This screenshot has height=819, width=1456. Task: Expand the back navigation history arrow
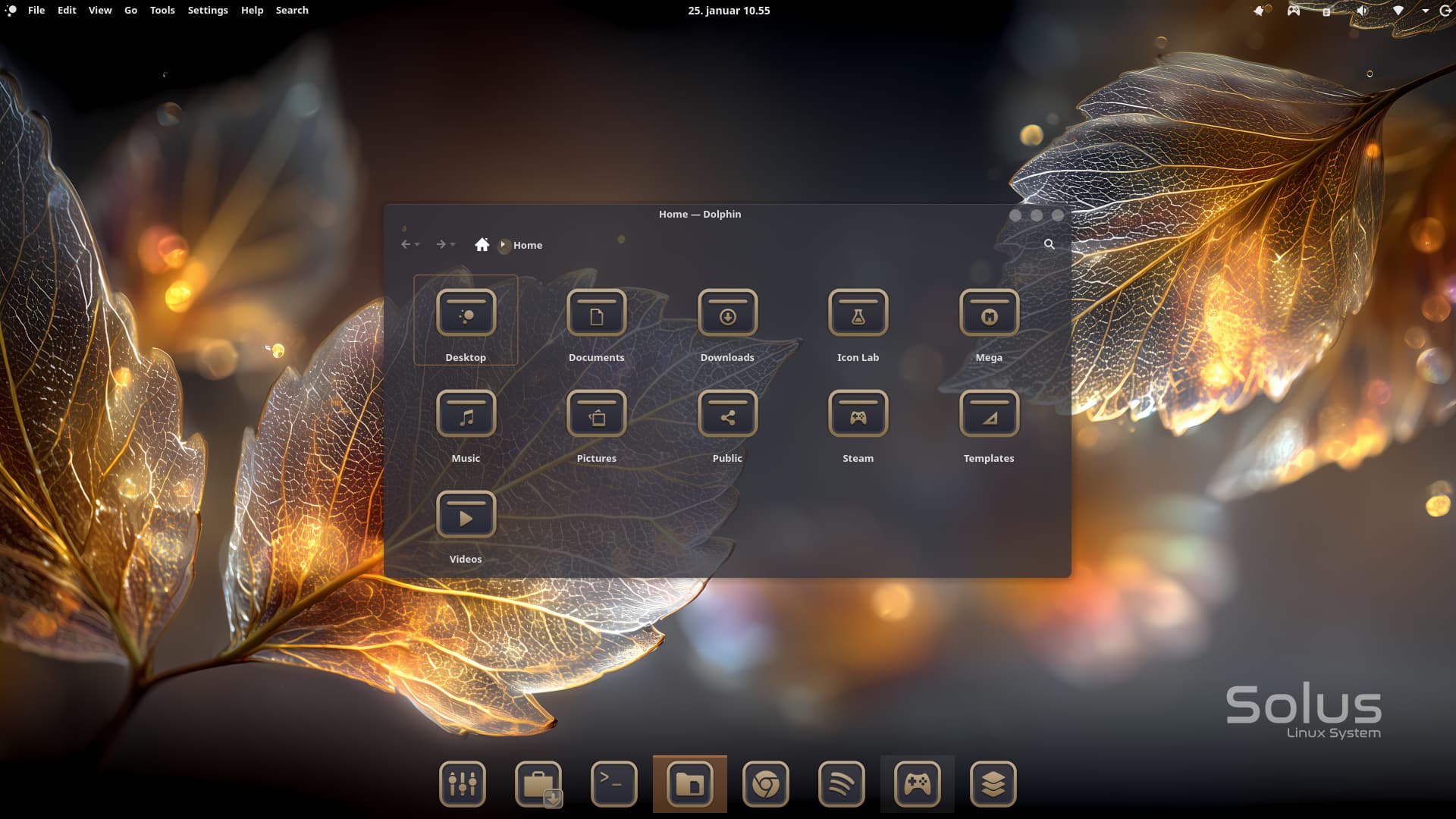(417, 245)
